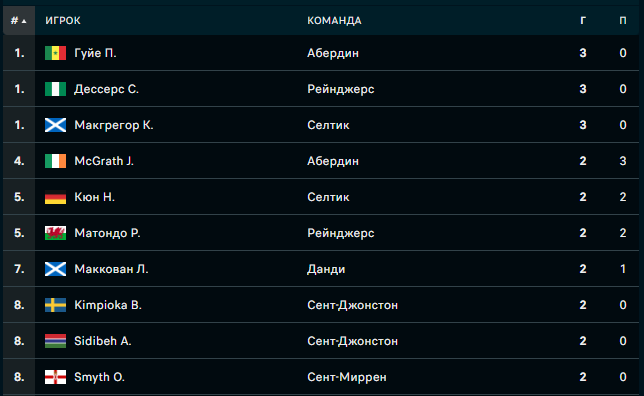Open the Данди team page

[x=326, y=269]
